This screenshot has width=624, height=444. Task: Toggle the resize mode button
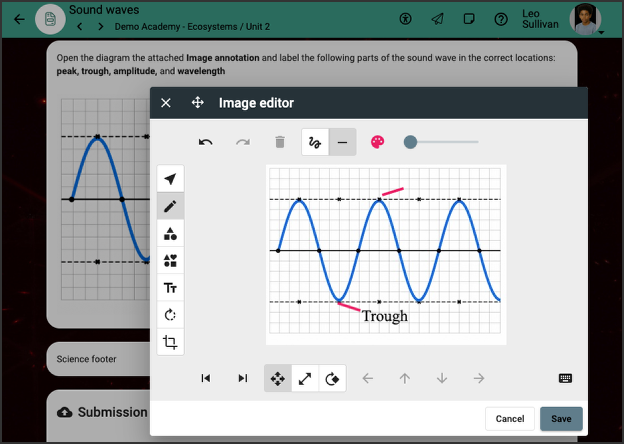(305, 378)
